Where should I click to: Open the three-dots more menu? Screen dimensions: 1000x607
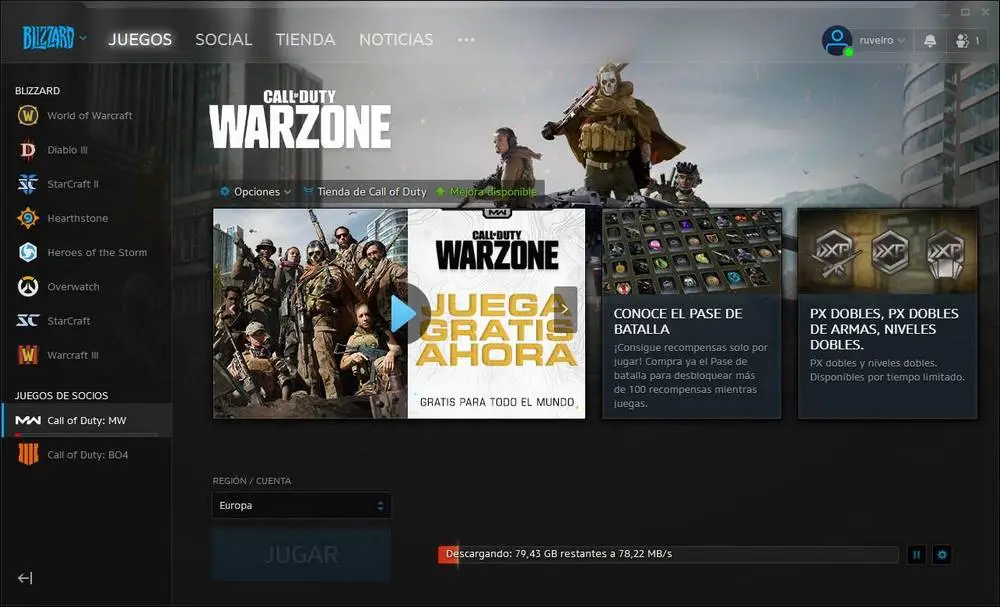(466, 40)
